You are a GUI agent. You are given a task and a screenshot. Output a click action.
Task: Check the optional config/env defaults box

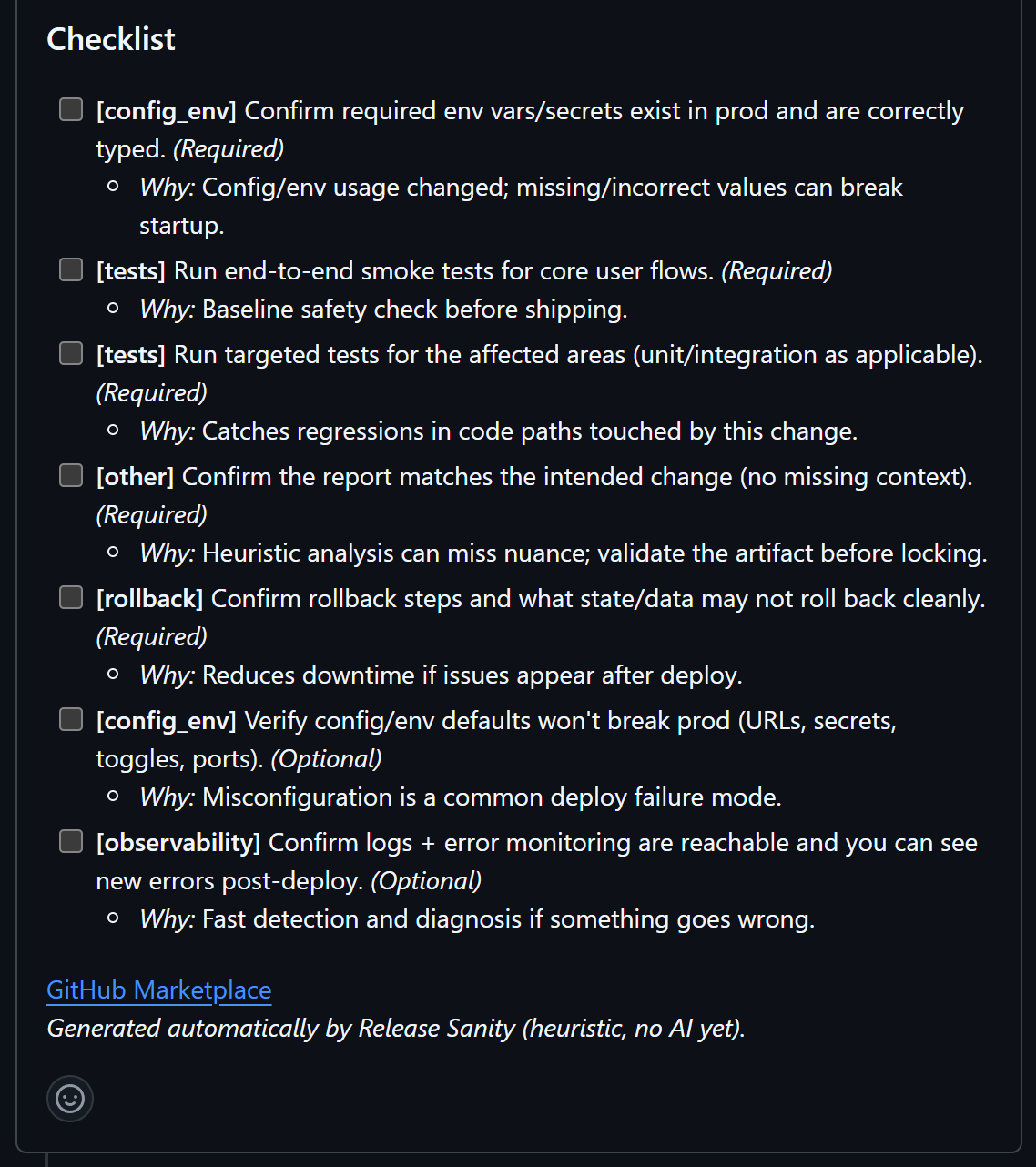click(x=70, y=718)
